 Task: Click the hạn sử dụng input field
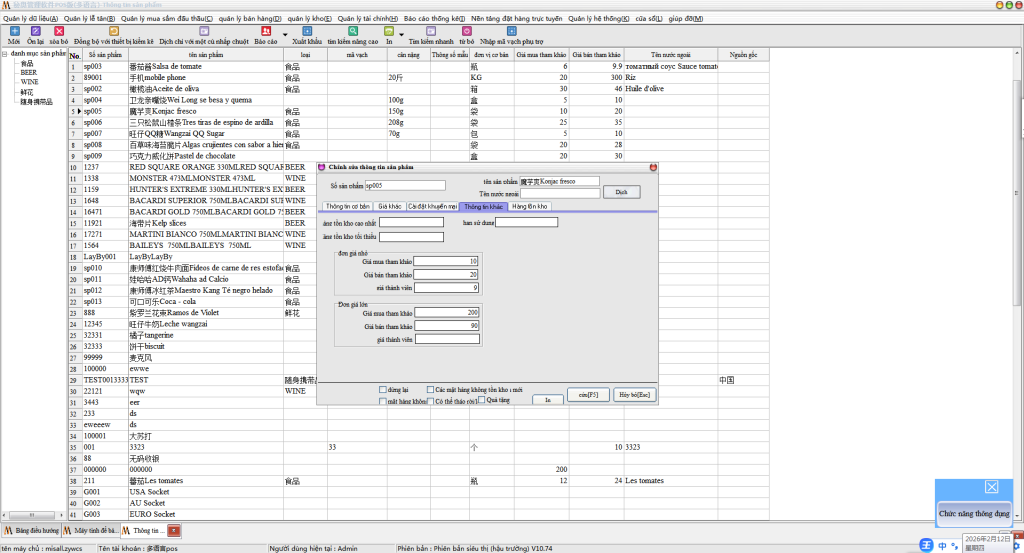click(x=526, y=222)
